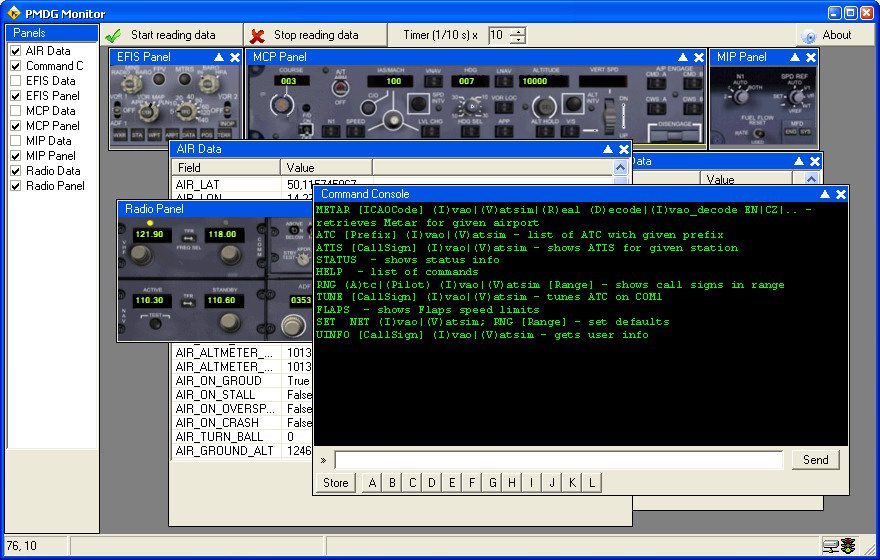The height and width of the screenshot is (560, 880).
Task: Collapse the AIR Data window triangle
Action: (608, 149)
